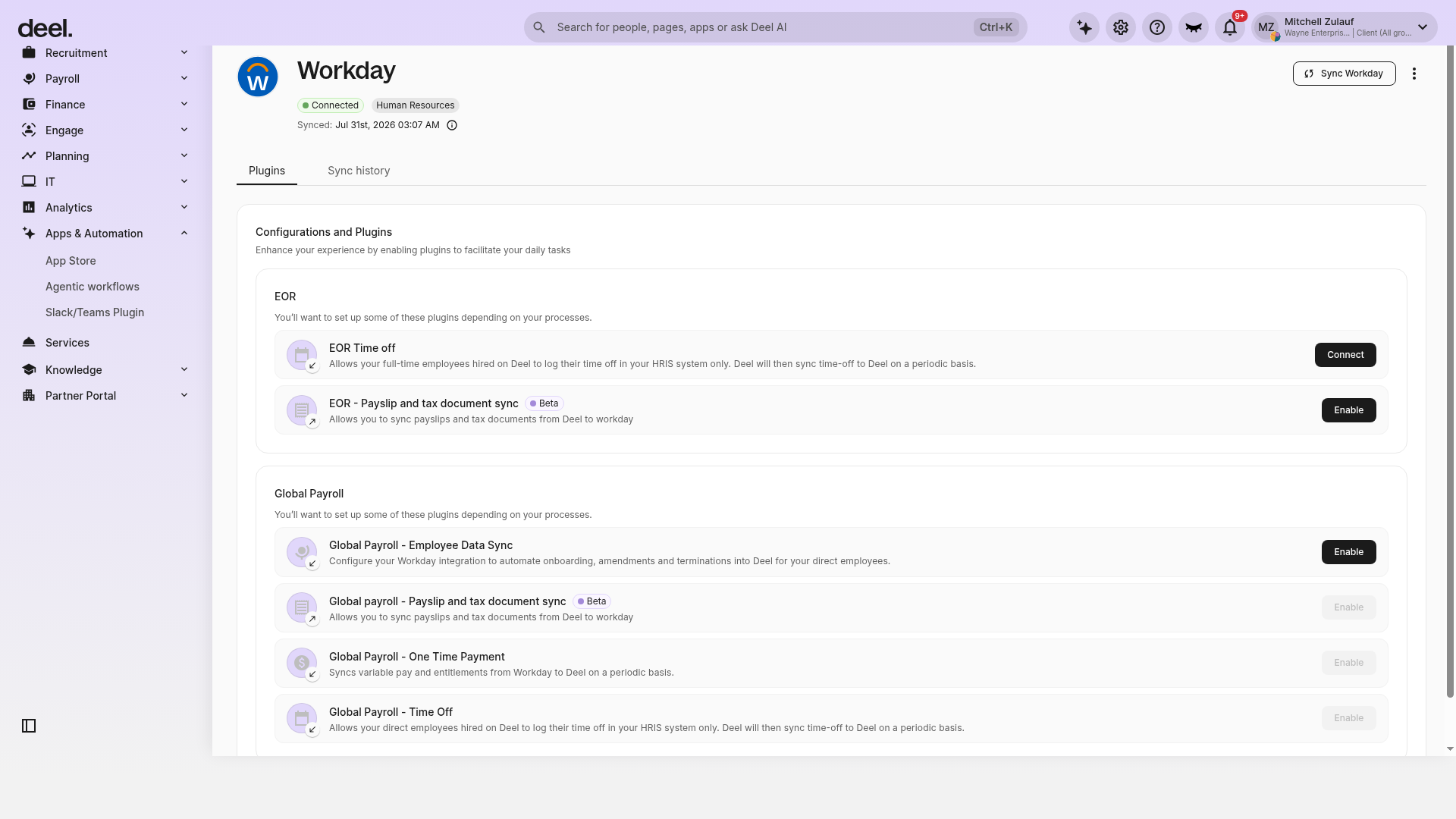The image size is (1456, 819).
Task: Click the Workday app logo
Action: [258, 77]
